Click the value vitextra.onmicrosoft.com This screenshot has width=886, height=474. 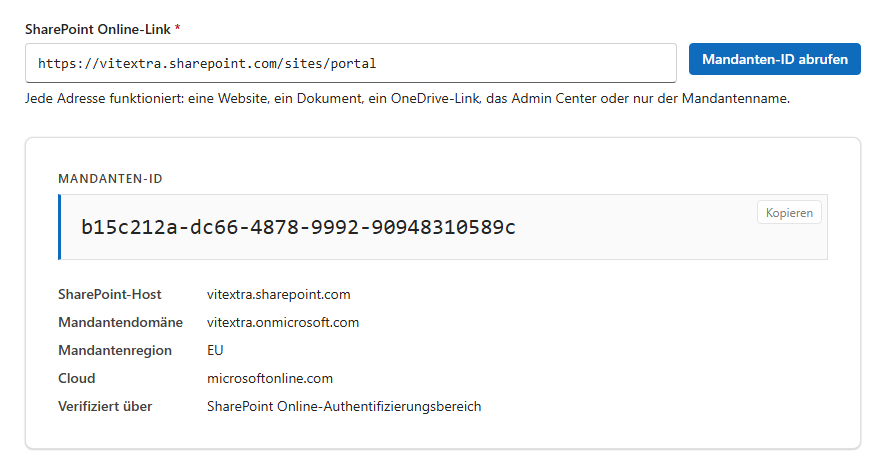(x=283, y=323)
